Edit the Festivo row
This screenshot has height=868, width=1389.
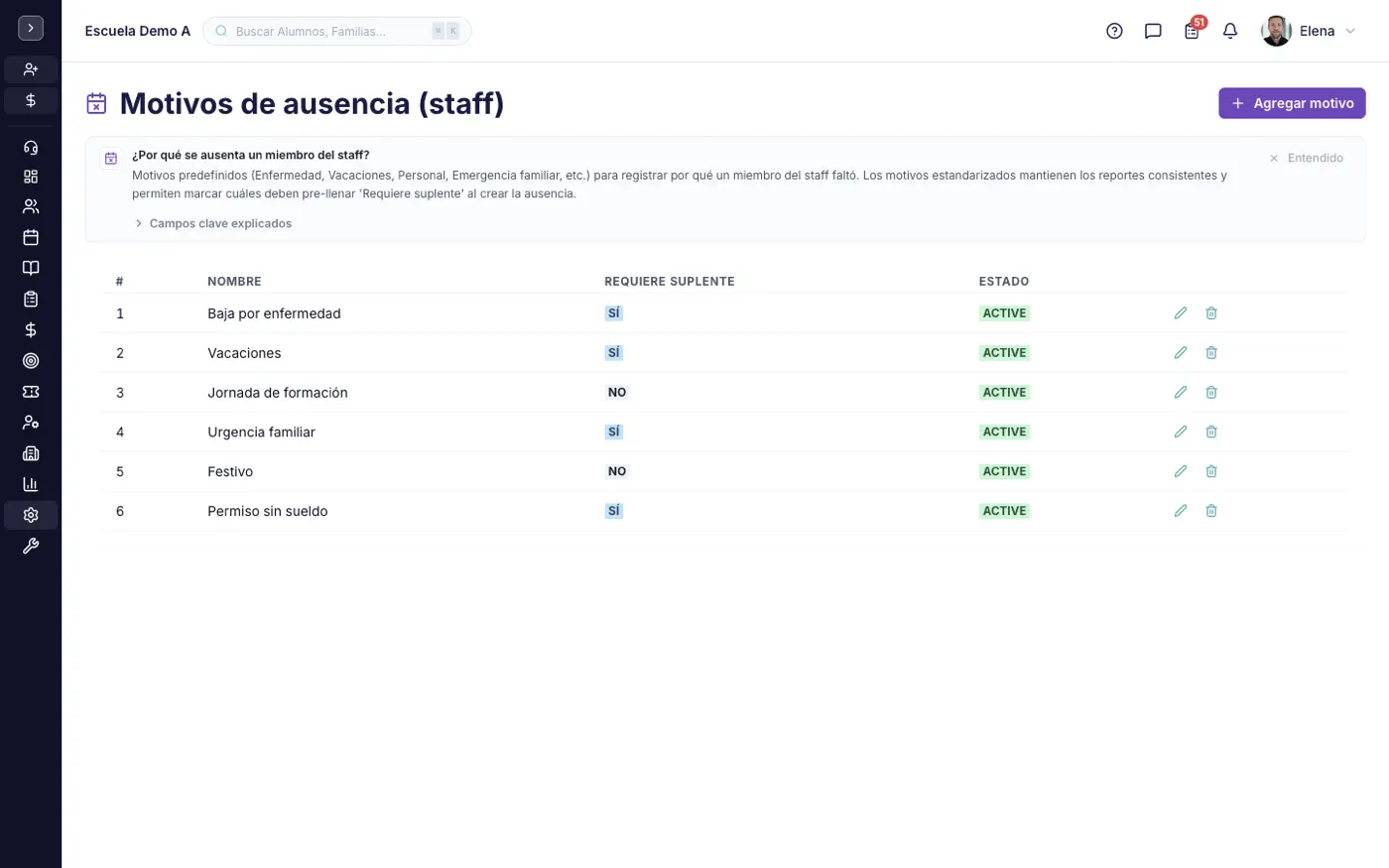pyautogui.click(x=1181, y=471)
